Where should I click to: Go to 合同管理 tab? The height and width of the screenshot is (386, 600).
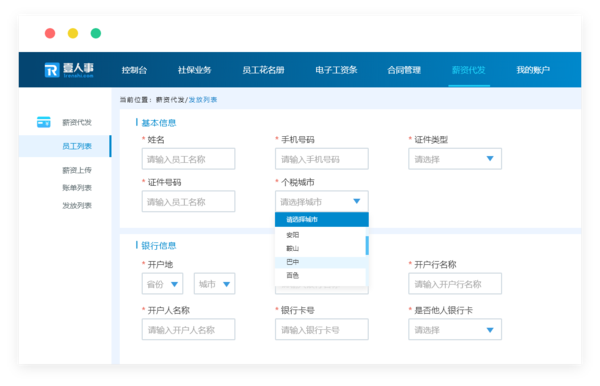click(x=404, y=70)
